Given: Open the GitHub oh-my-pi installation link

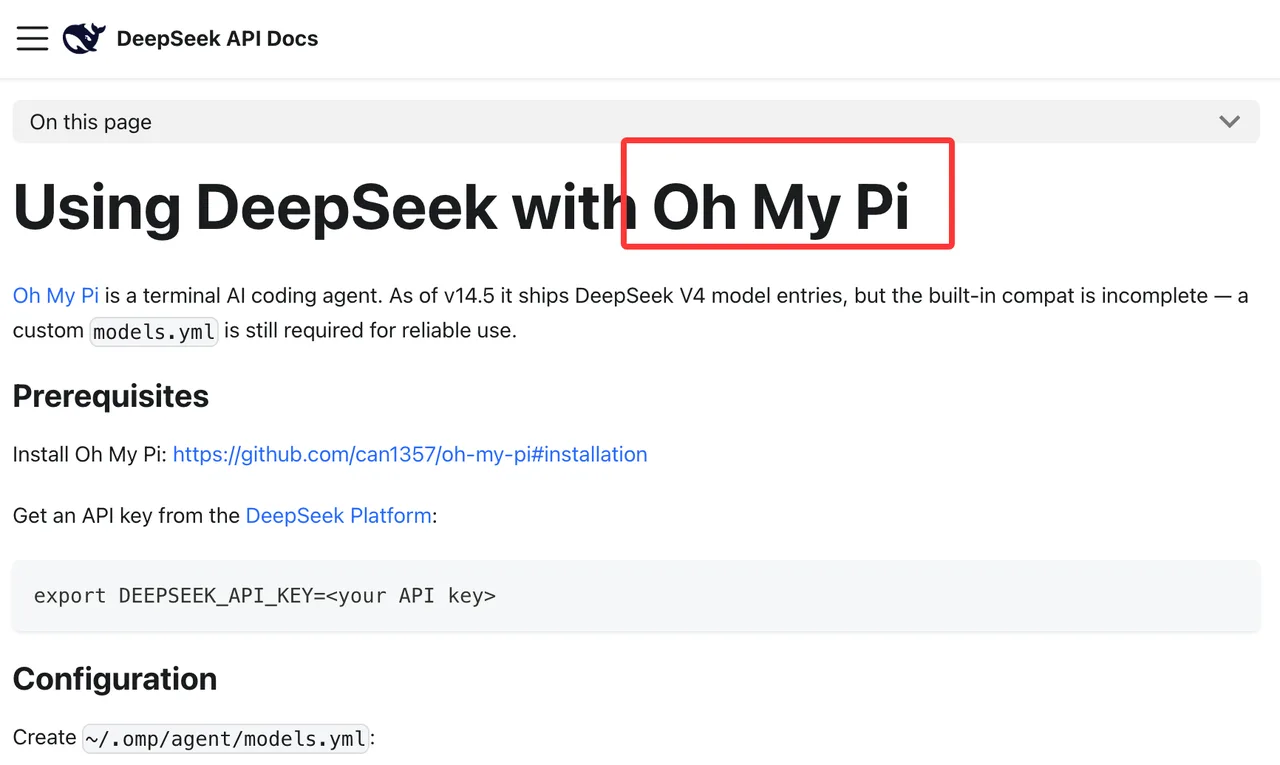Looking at the screenshot, I should click(410, 454).
